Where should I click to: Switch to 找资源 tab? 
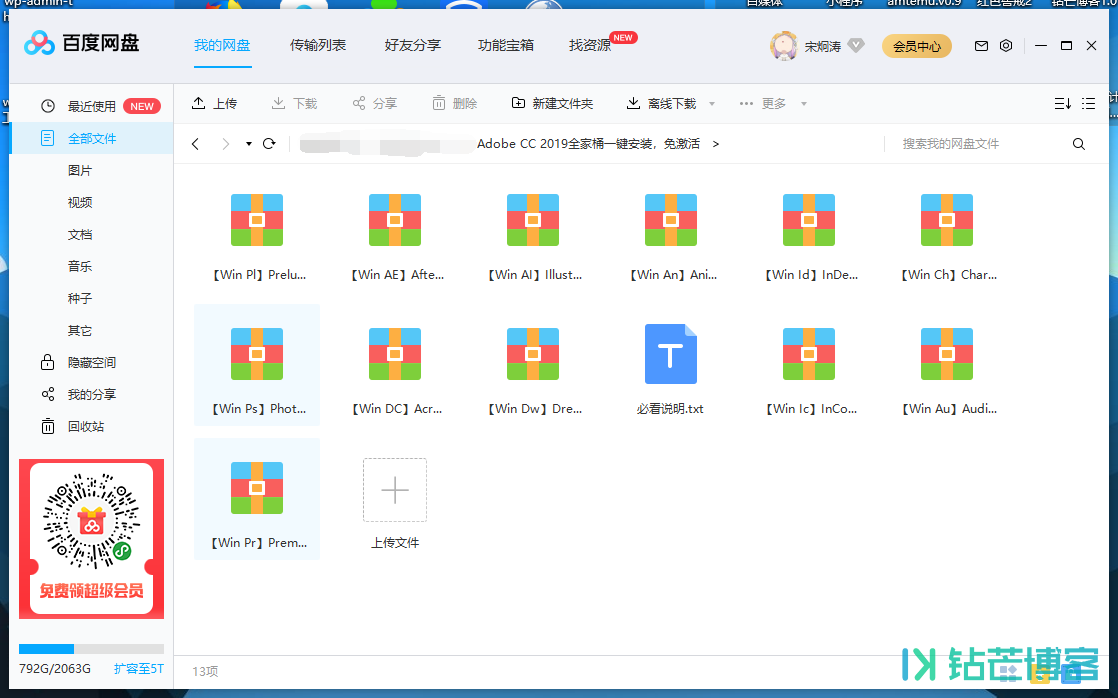(590, 46)
